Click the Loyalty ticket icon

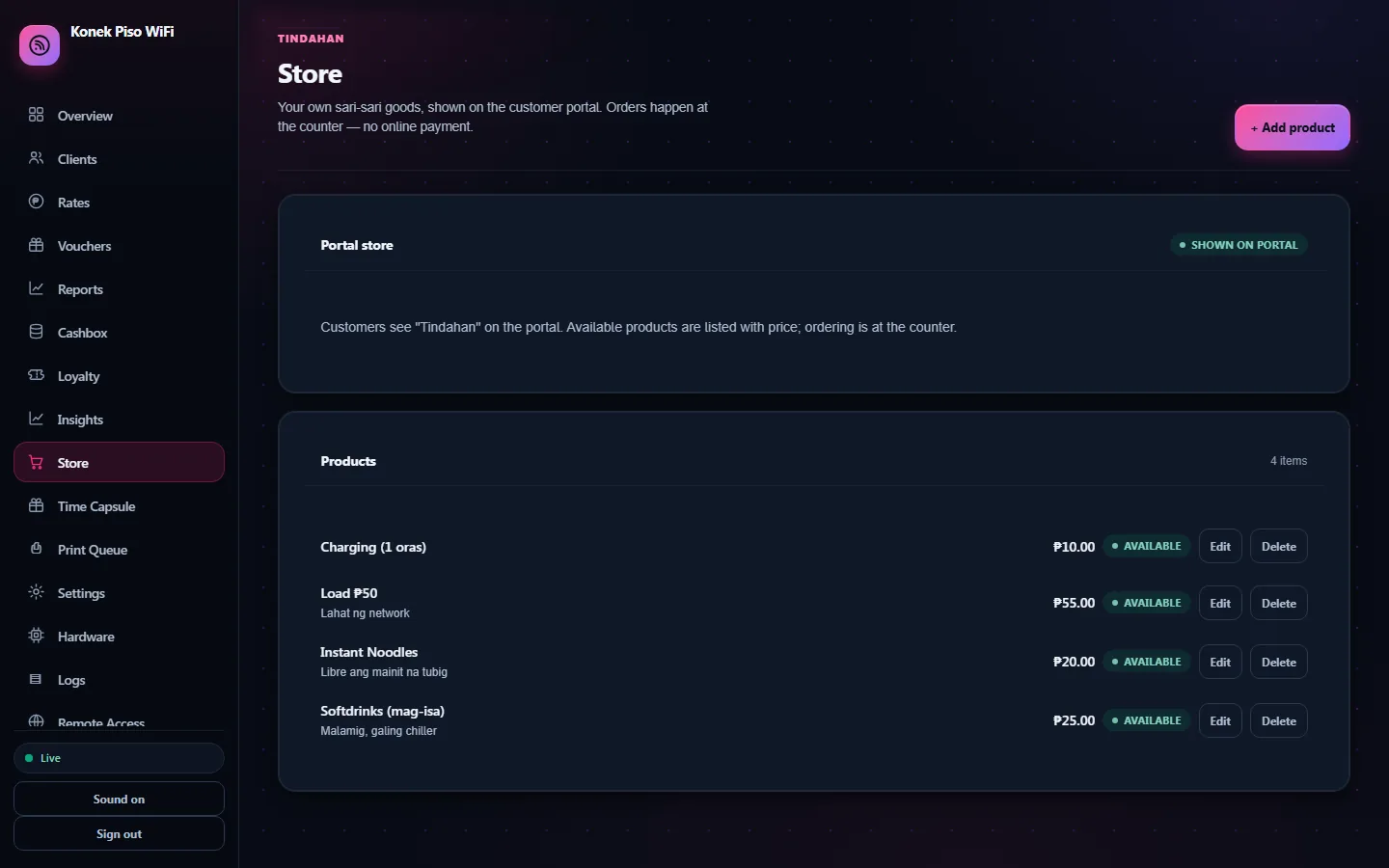(37, 375)
